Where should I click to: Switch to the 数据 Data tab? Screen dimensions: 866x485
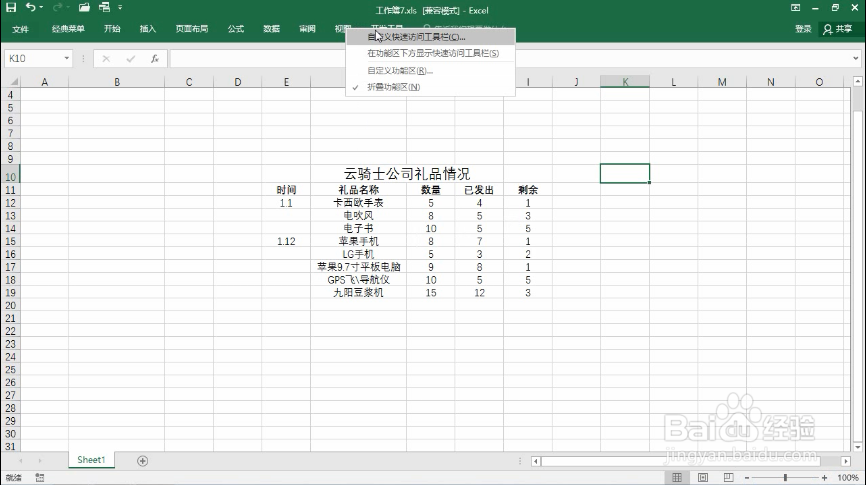point(271,29)
